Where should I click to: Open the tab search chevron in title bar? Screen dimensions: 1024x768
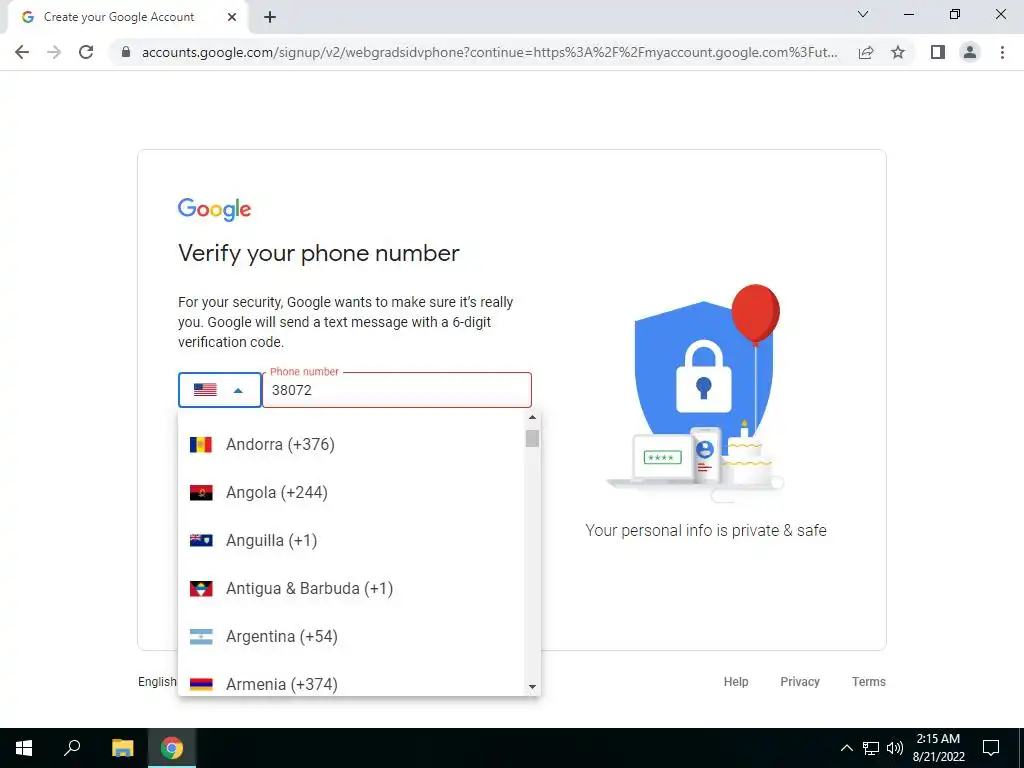[863, 14]
